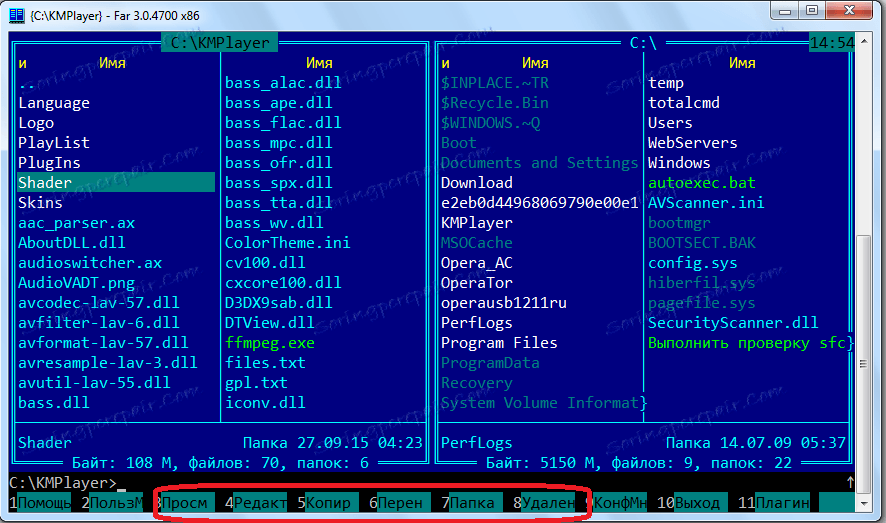
Task: Click the 10 Выход exit key
Action: point(693,503)
